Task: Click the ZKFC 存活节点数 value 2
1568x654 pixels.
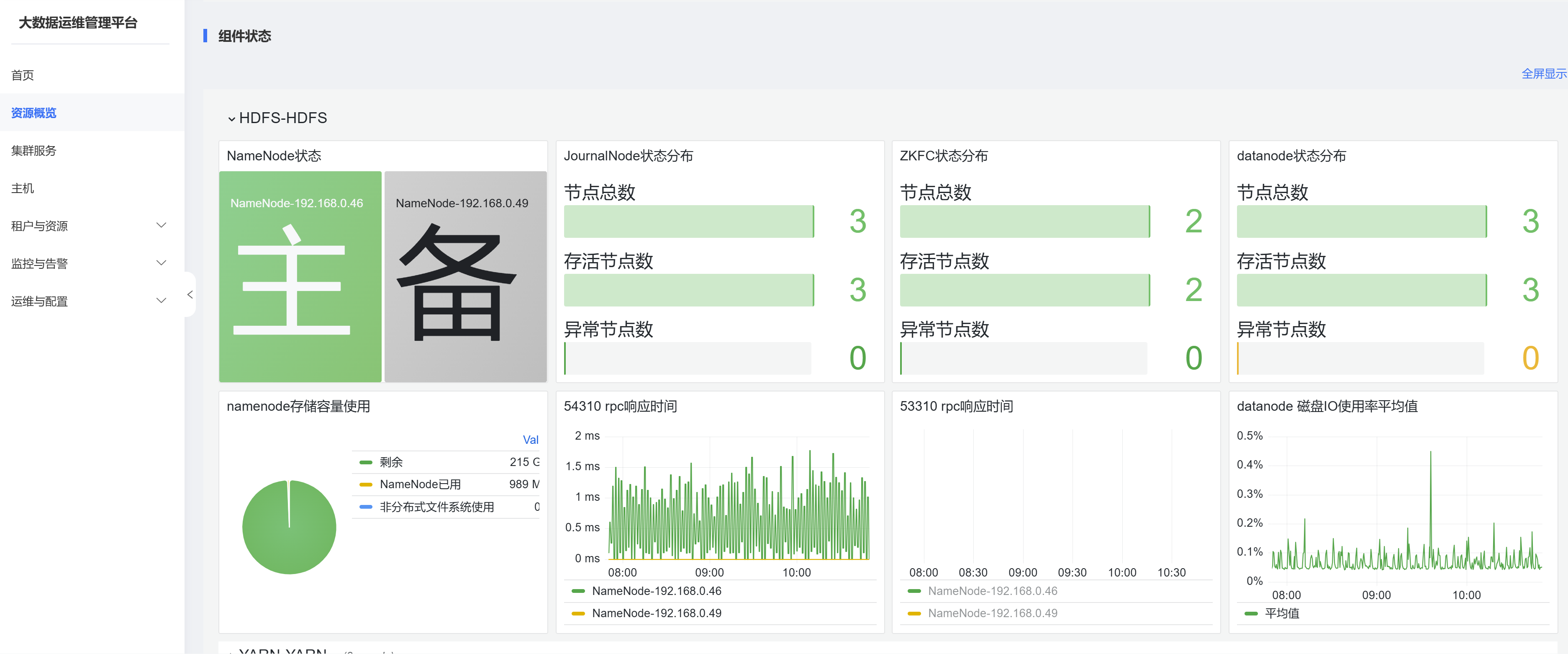Action: tap(1193, 290)
